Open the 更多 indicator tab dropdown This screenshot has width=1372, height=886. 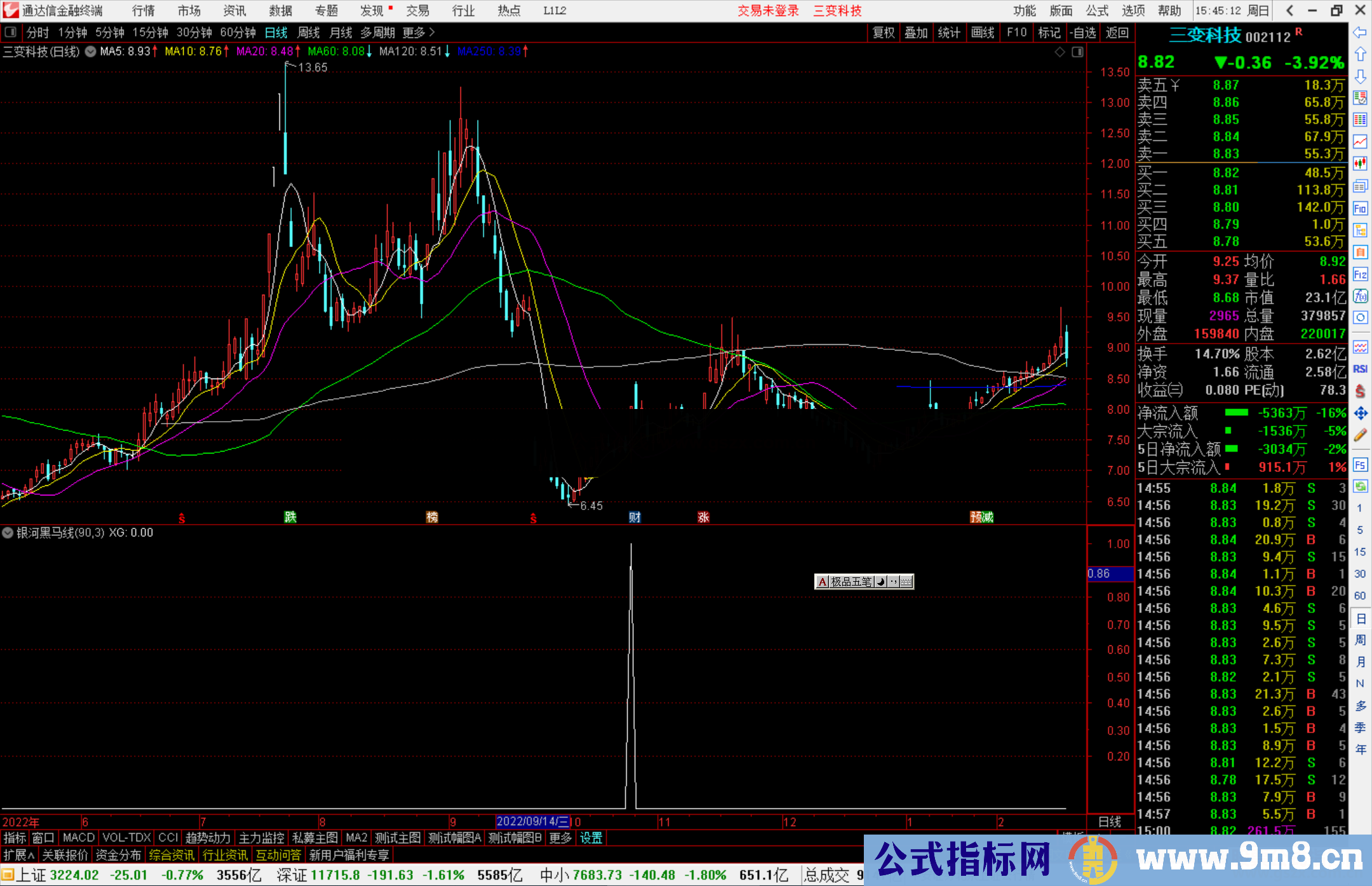560,838
